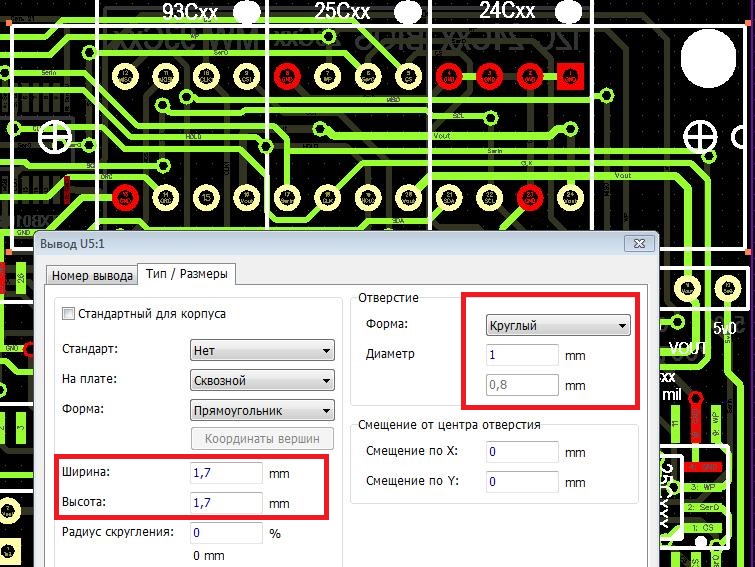
Task: Close the Вывод U5:1 dialog
Action: pyautogui.click(x=636, y=244)
